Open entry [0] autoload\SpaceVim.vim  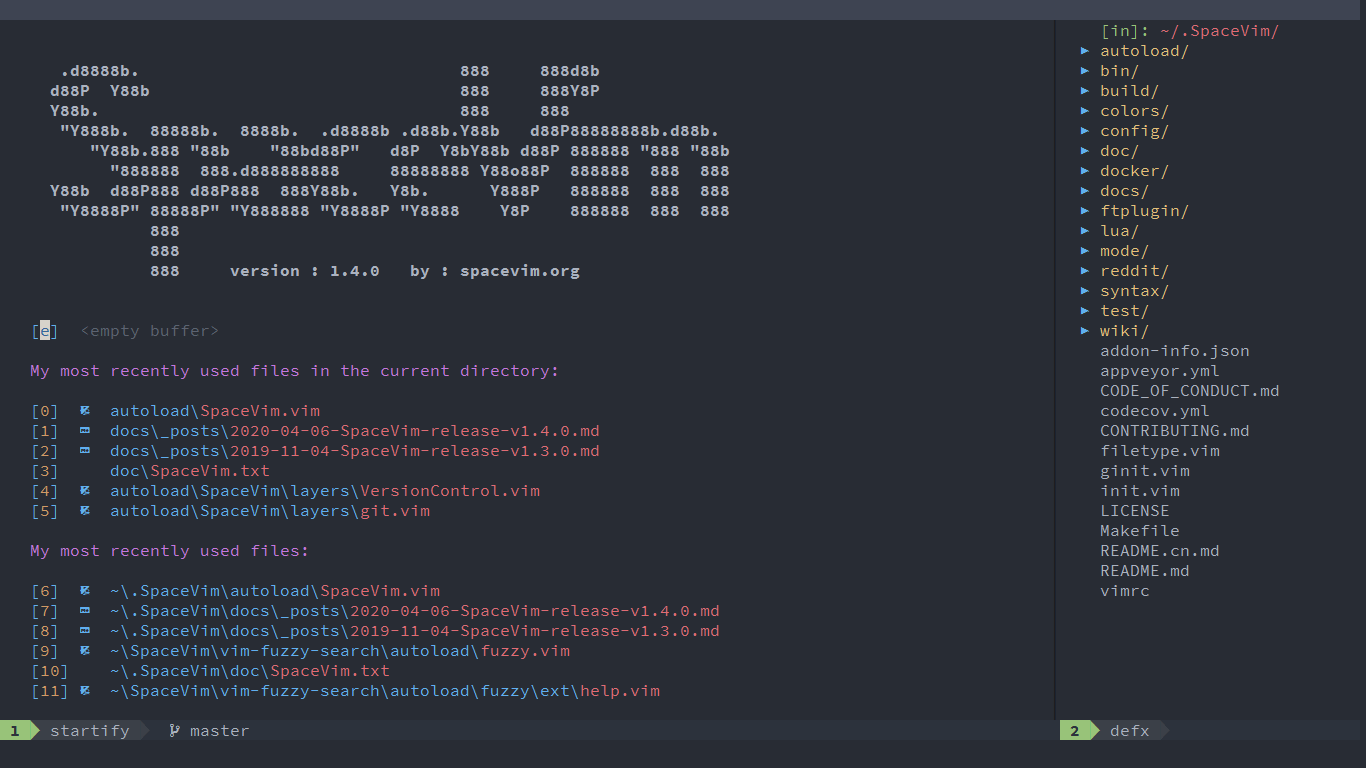tap(175, 410)
